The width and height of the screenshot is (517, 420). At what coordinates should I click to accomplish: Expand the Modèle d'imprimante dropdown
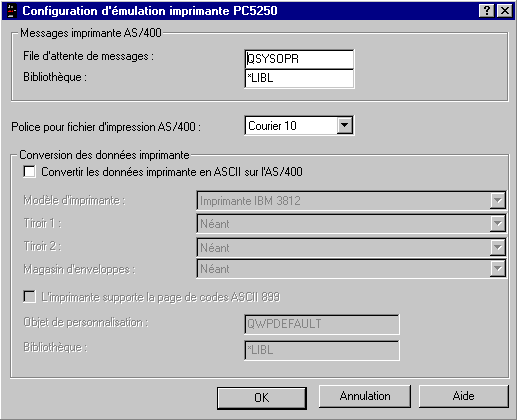(x=497, y=200)
